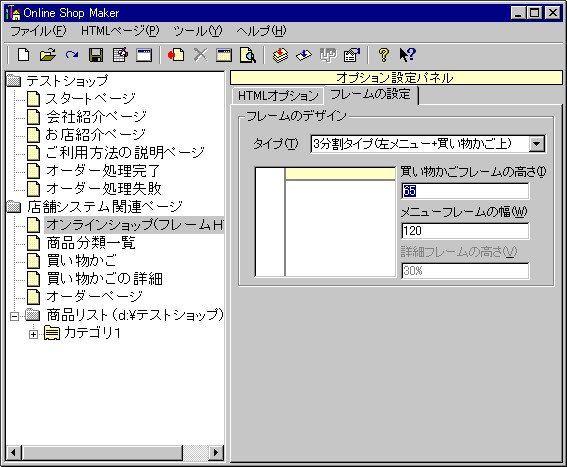Click the yellow question mark help icon
Image resolution: width=567 pixels, height=467 pixels.
(x=384, y=55)
